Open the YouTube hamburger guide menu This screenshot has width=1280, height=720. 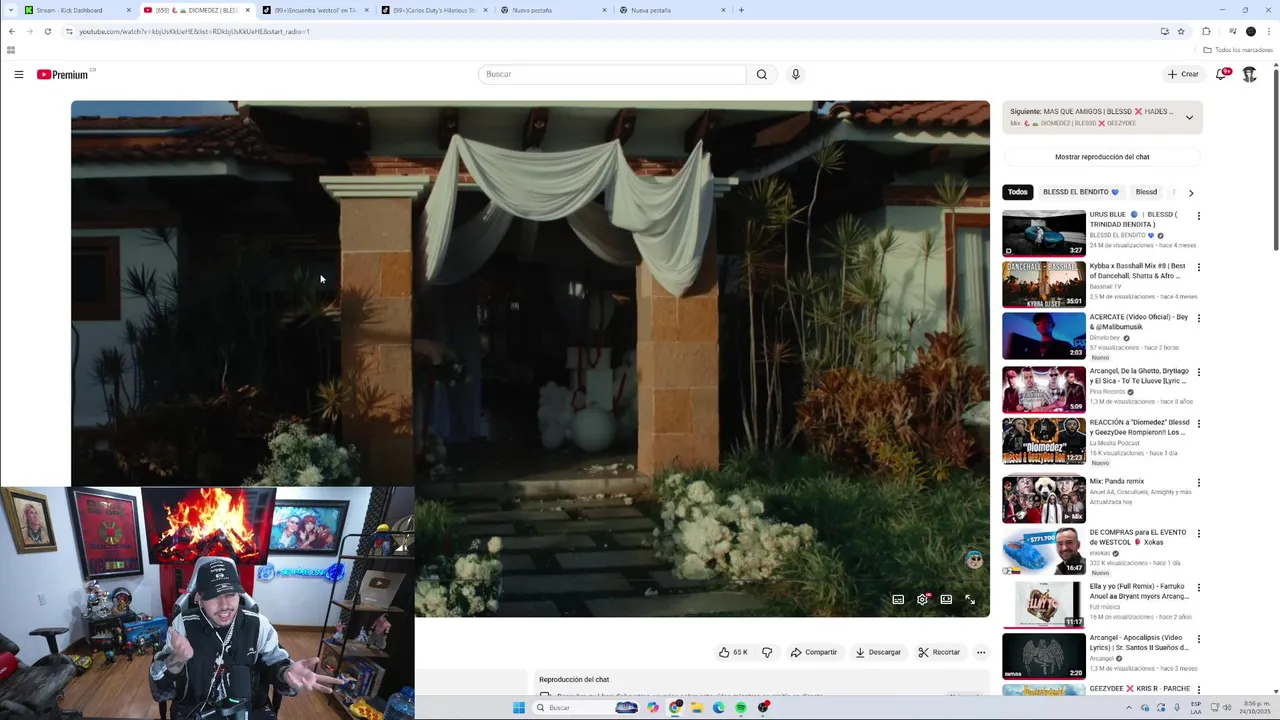[18, 74]
